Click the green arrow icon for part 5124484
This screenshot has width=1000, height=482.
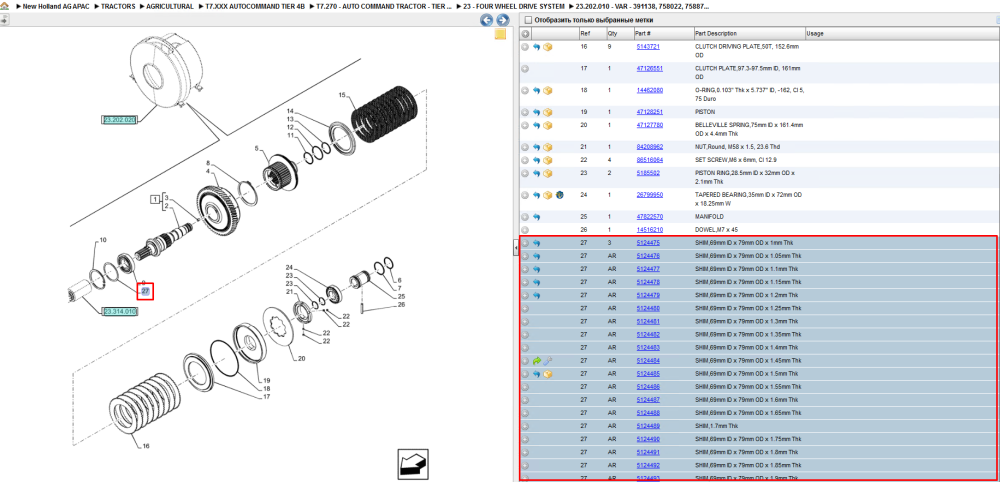pos(536,361)
